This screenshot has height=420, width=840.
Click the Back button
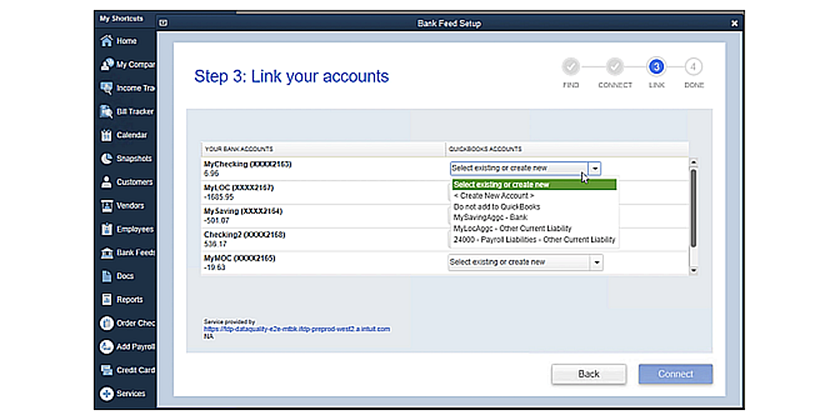pos(589,374)
